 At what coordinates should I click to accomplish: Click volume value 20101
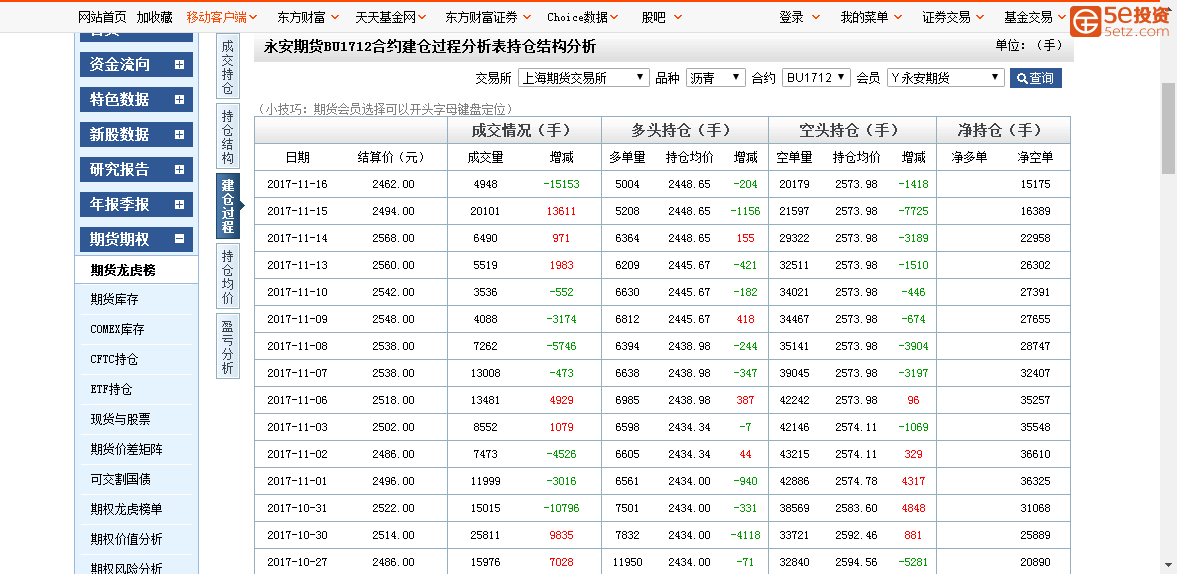tap(485, 211)
